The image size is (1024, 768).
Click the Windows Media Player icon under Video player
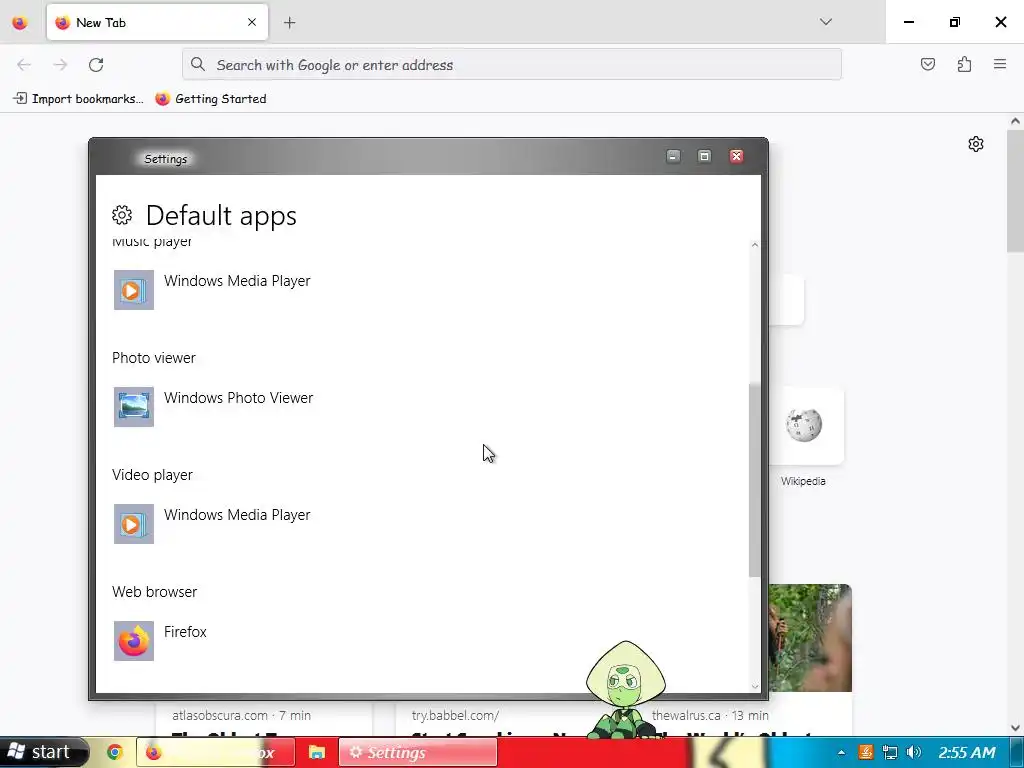(134, 524)
